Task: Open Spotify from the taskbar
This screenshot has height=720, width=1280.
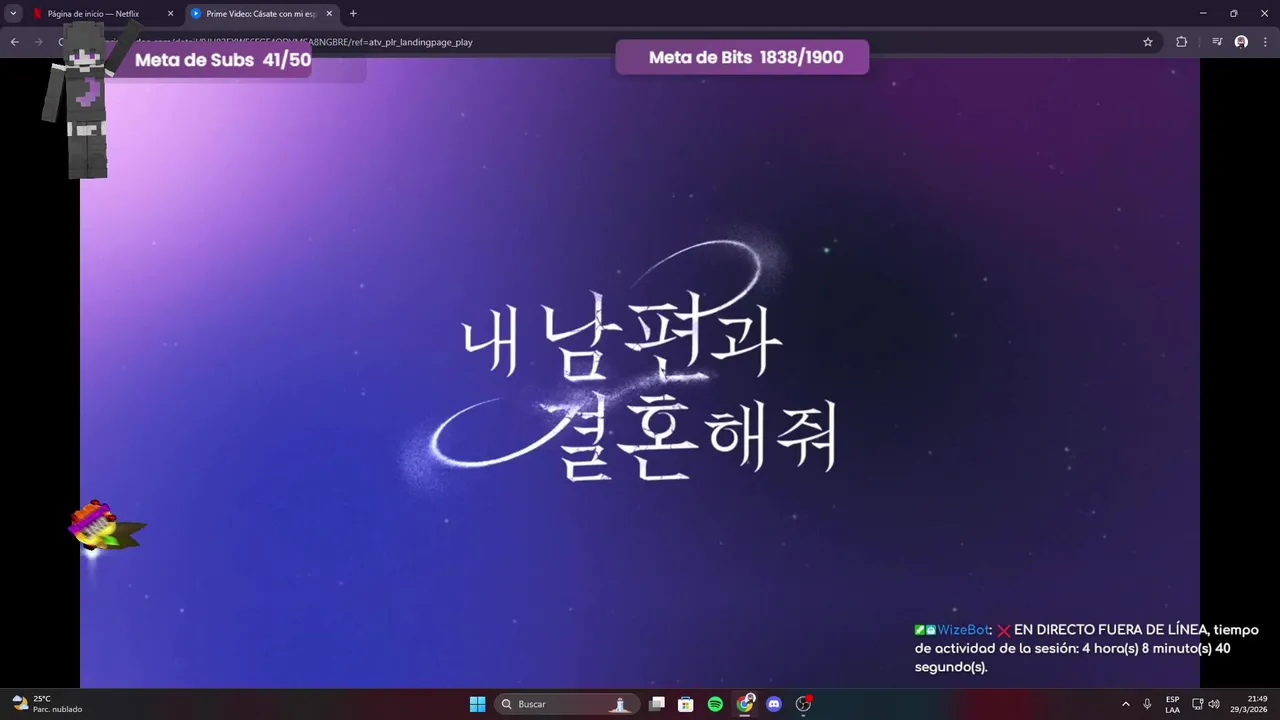Action: tap(715, 704)
